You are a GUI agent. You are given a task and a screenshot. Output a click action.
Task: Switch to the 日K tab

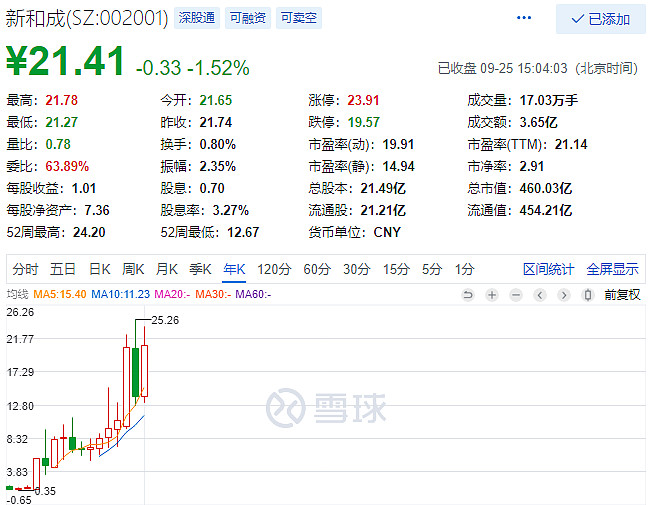click(x=100, y=269)
